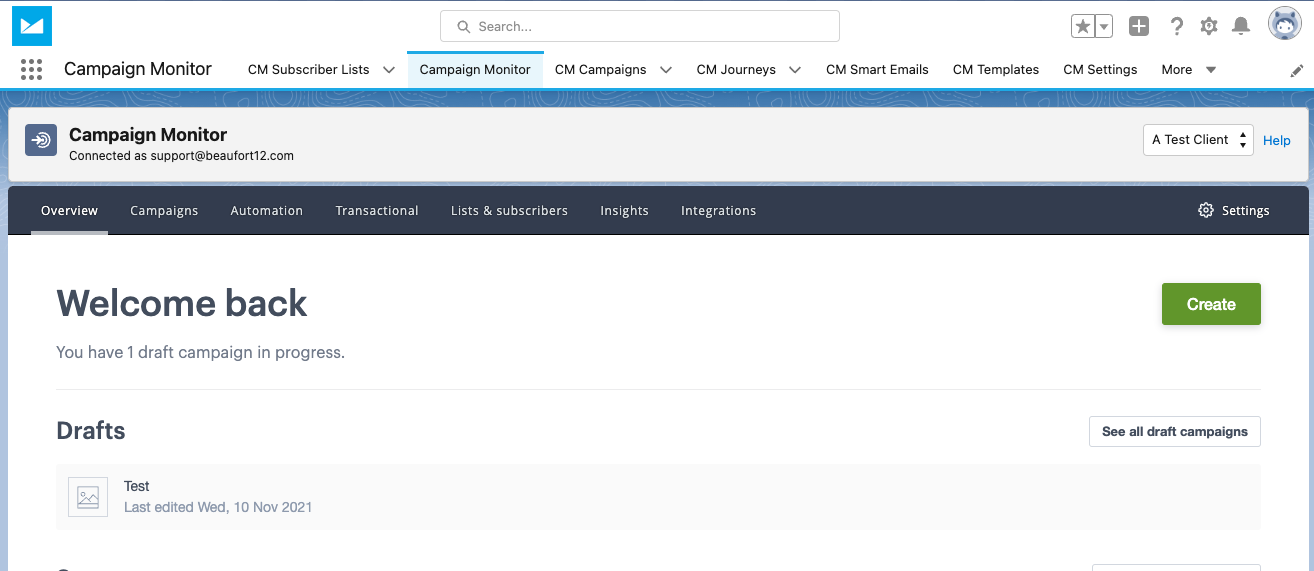Screen dimensions: 1314x571
Task: Expand the CM Campaigns chevron
Action: [666, 70]
